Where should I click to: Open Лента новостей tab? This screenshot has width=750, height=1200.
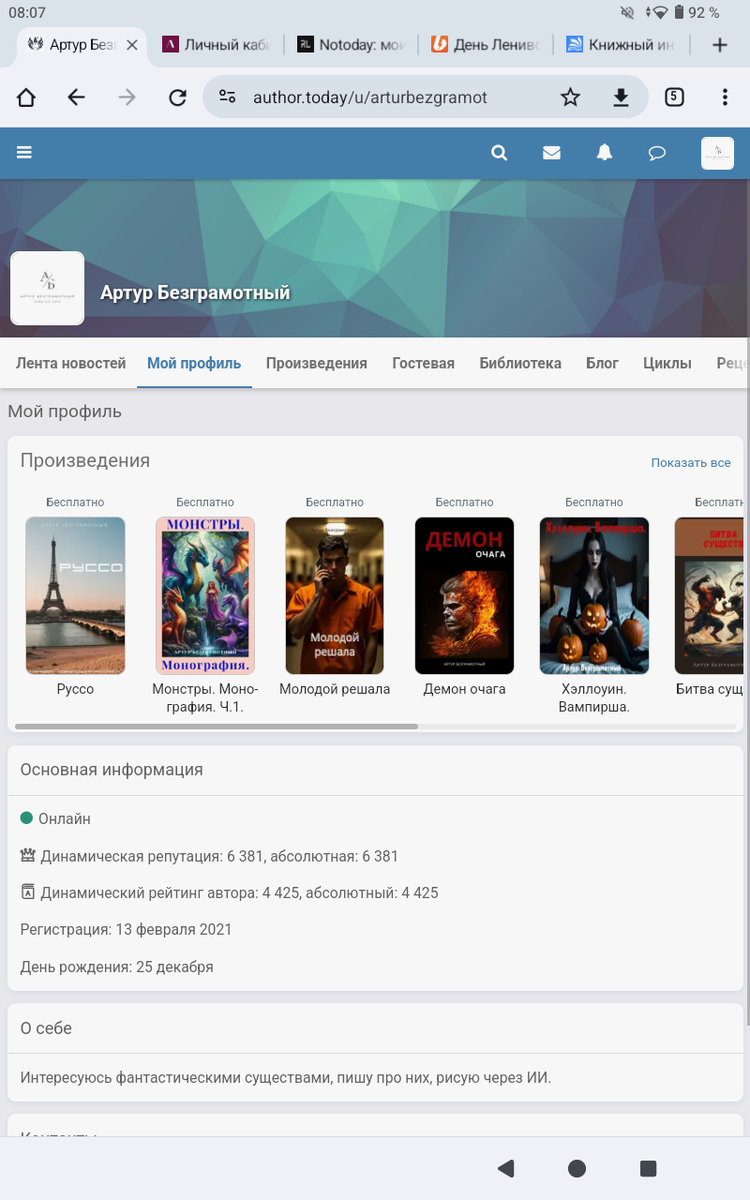[71, 363]
